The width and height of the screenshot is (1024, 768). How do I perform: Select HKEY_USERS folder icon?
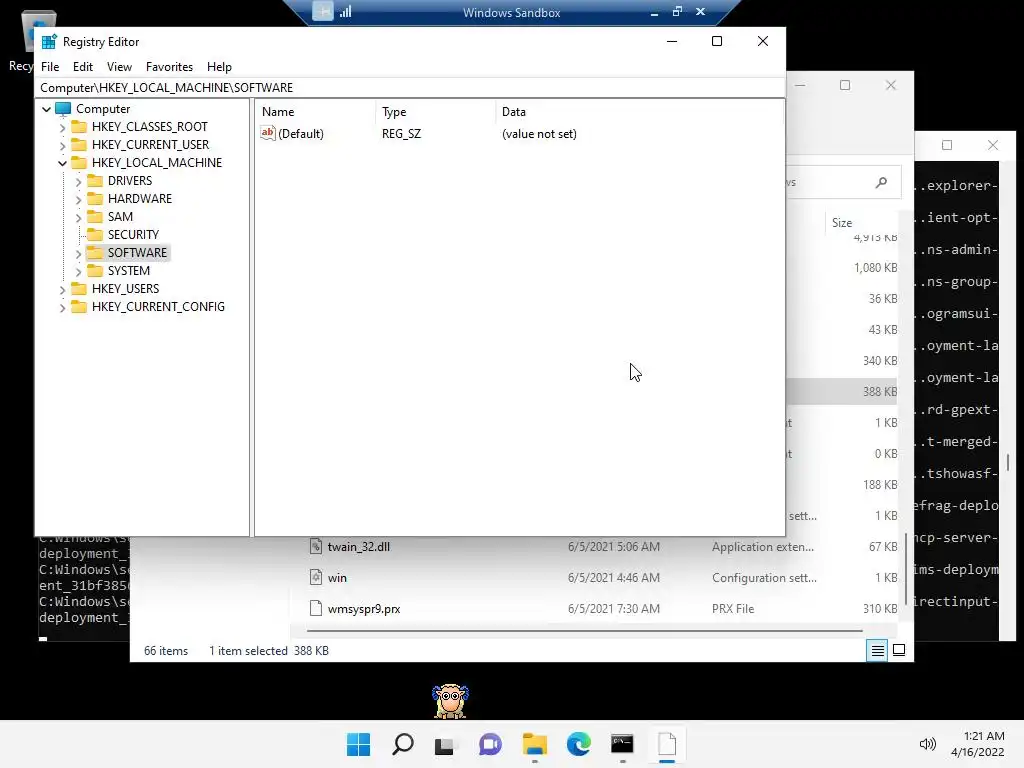[x=79, y=288]
